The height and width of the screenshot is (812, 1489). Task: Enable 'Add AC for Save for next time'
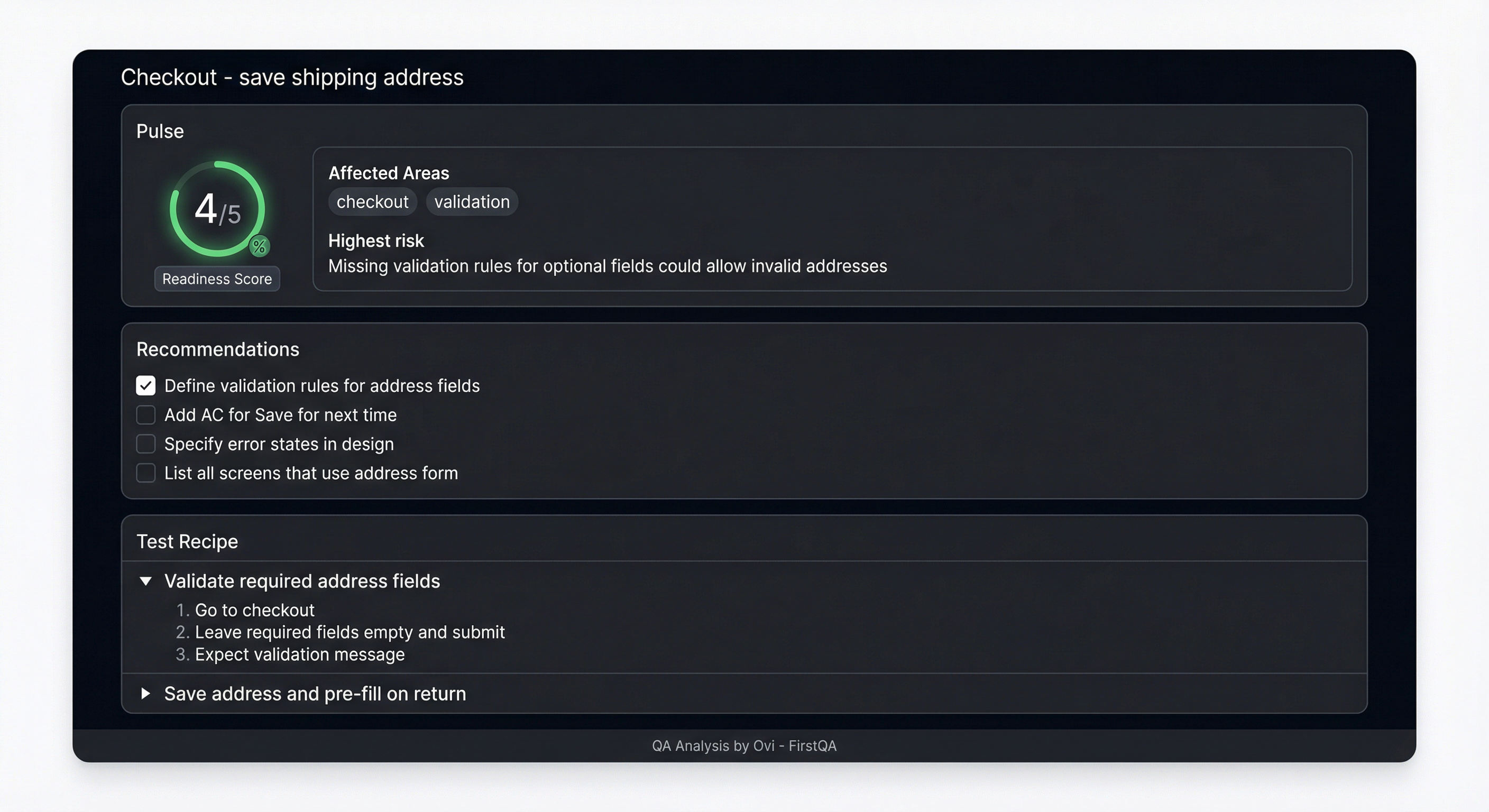[x=145, y=414]
